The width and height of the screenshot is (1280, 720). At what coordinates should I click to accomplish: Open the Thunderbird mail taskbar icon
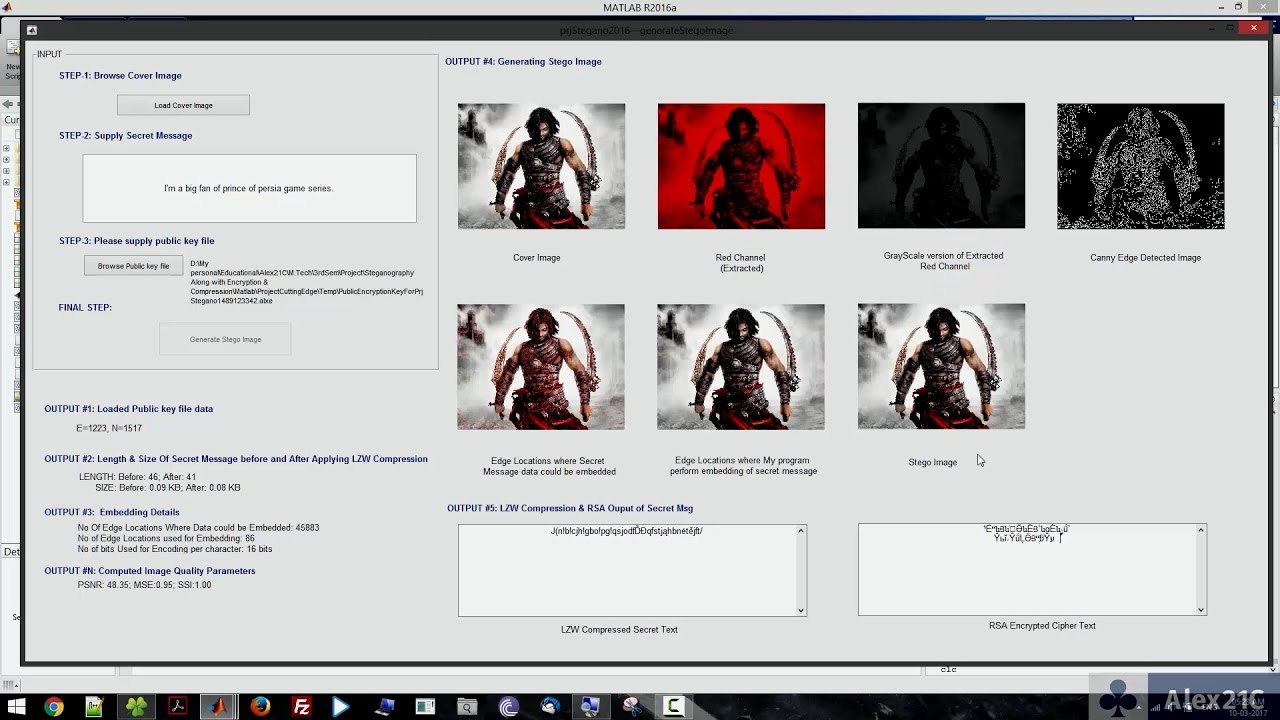[x=549, y=707]
